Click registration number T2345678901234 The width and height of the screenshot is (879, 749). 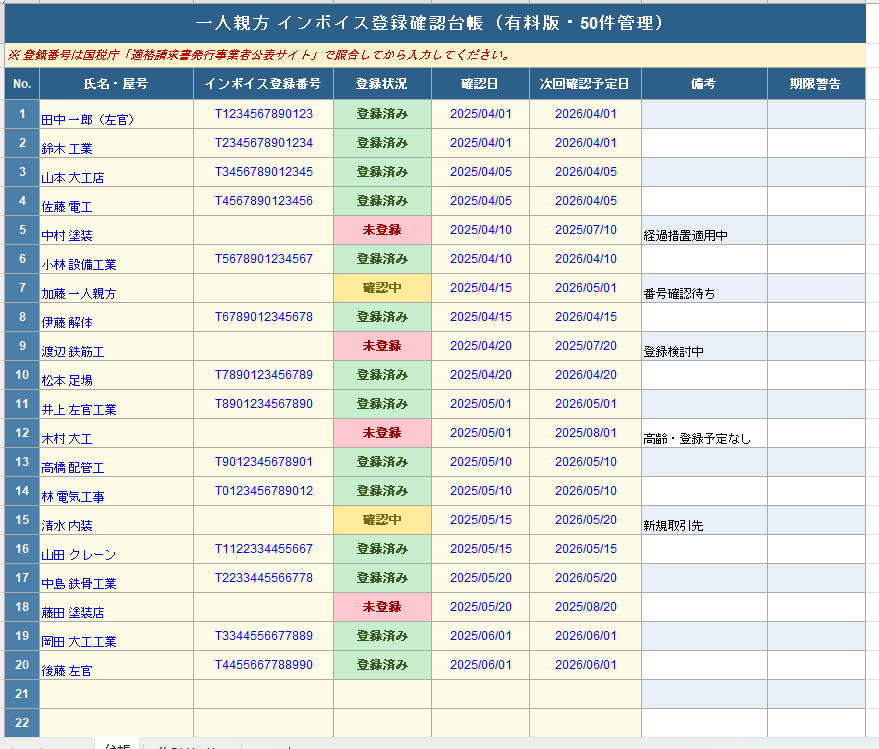(x=263, y=143)
